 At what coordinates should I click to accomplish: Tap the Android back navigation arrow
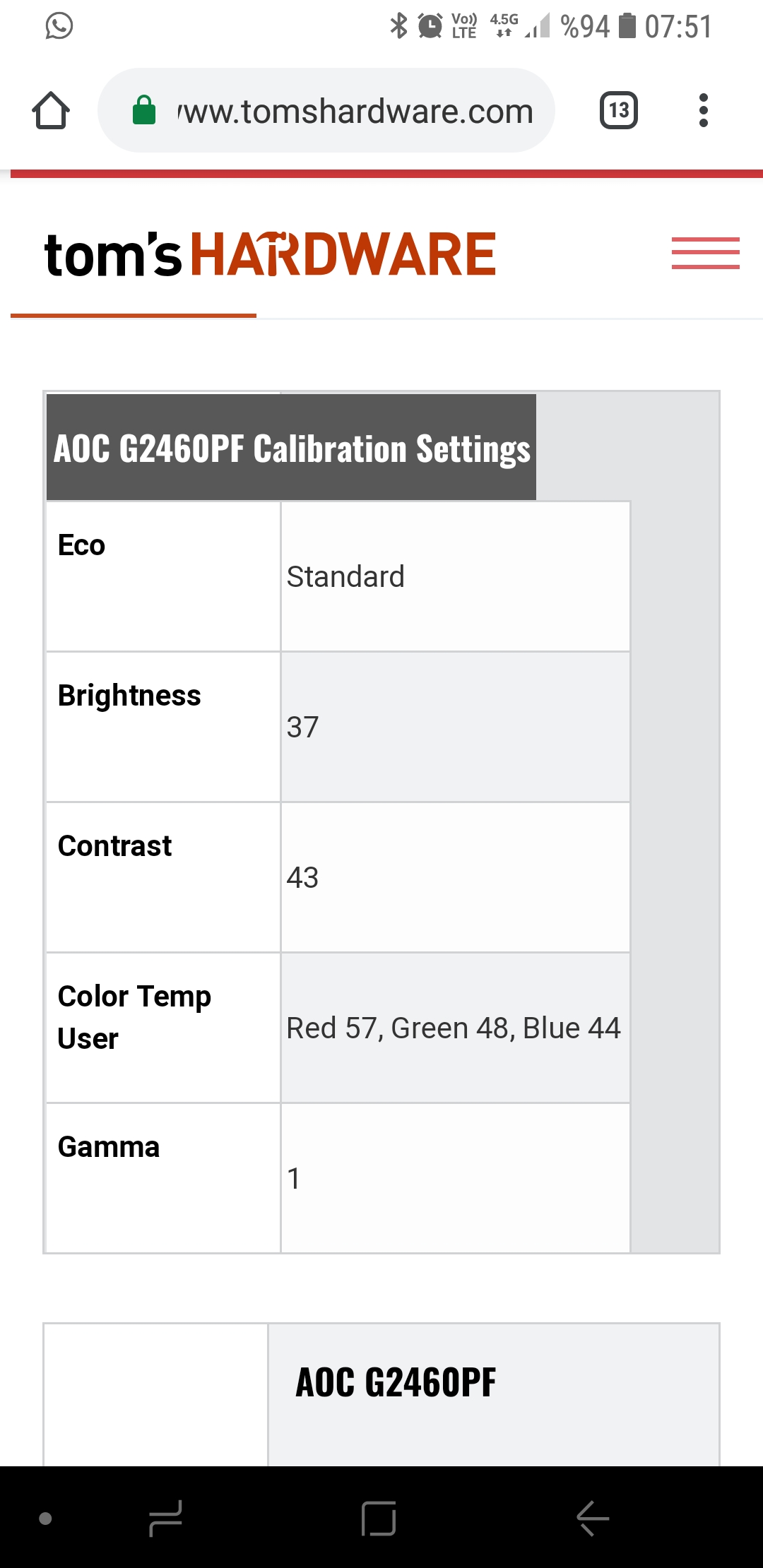pos(592,1518)
